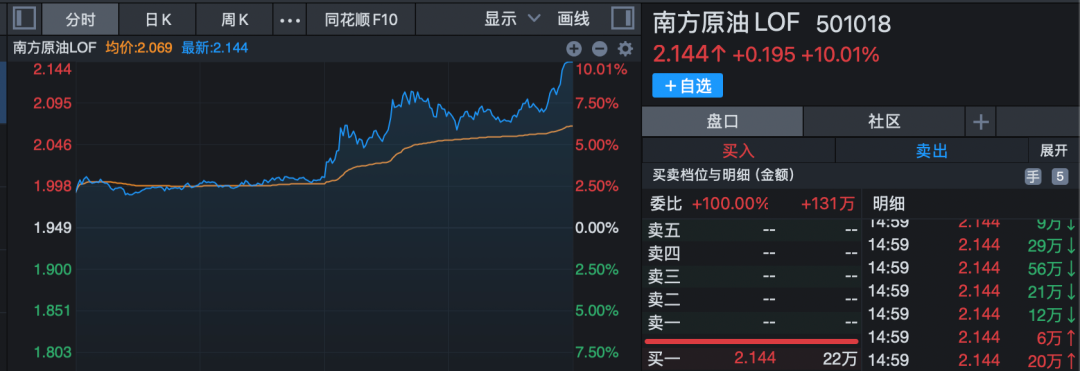Select the 卖一 order row
Image resolution: width=1080 pixels, height=371 pixels.
[x=752, y=322]
